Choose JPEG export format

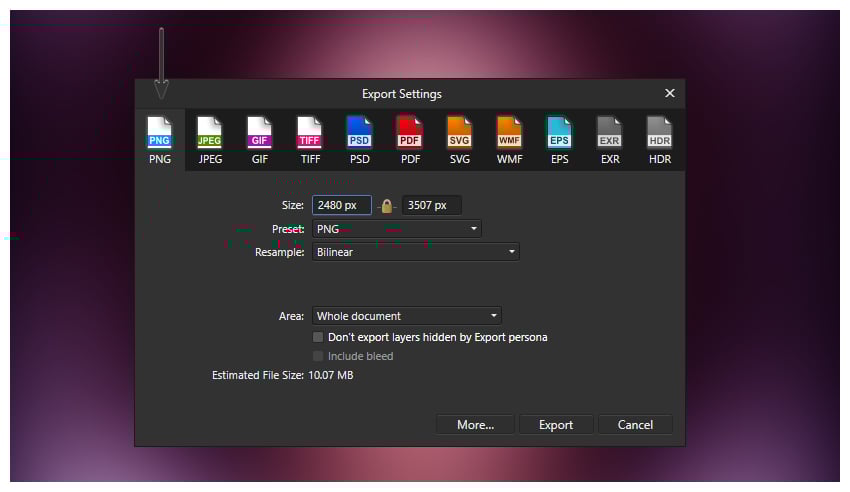click(210, 140)
